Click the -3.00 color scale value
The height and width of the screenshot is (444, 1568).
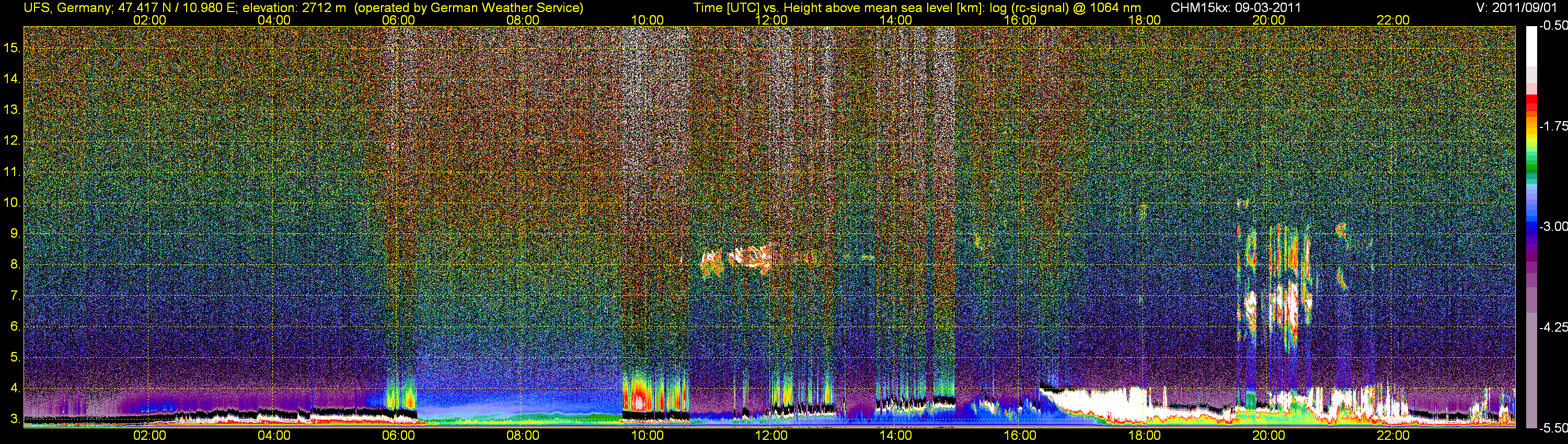click(1553, 226)
